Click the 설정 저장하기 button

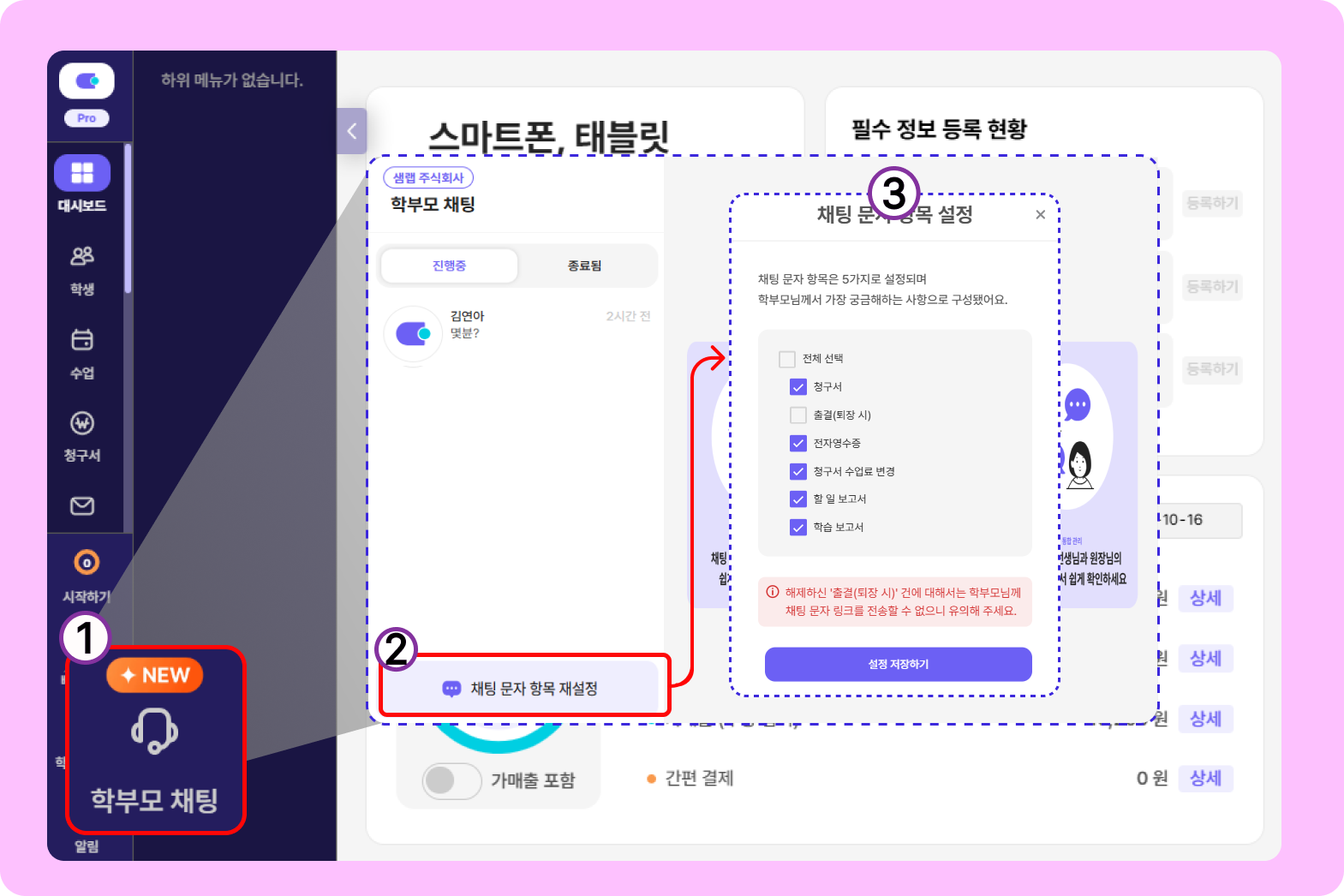(898, 665)
